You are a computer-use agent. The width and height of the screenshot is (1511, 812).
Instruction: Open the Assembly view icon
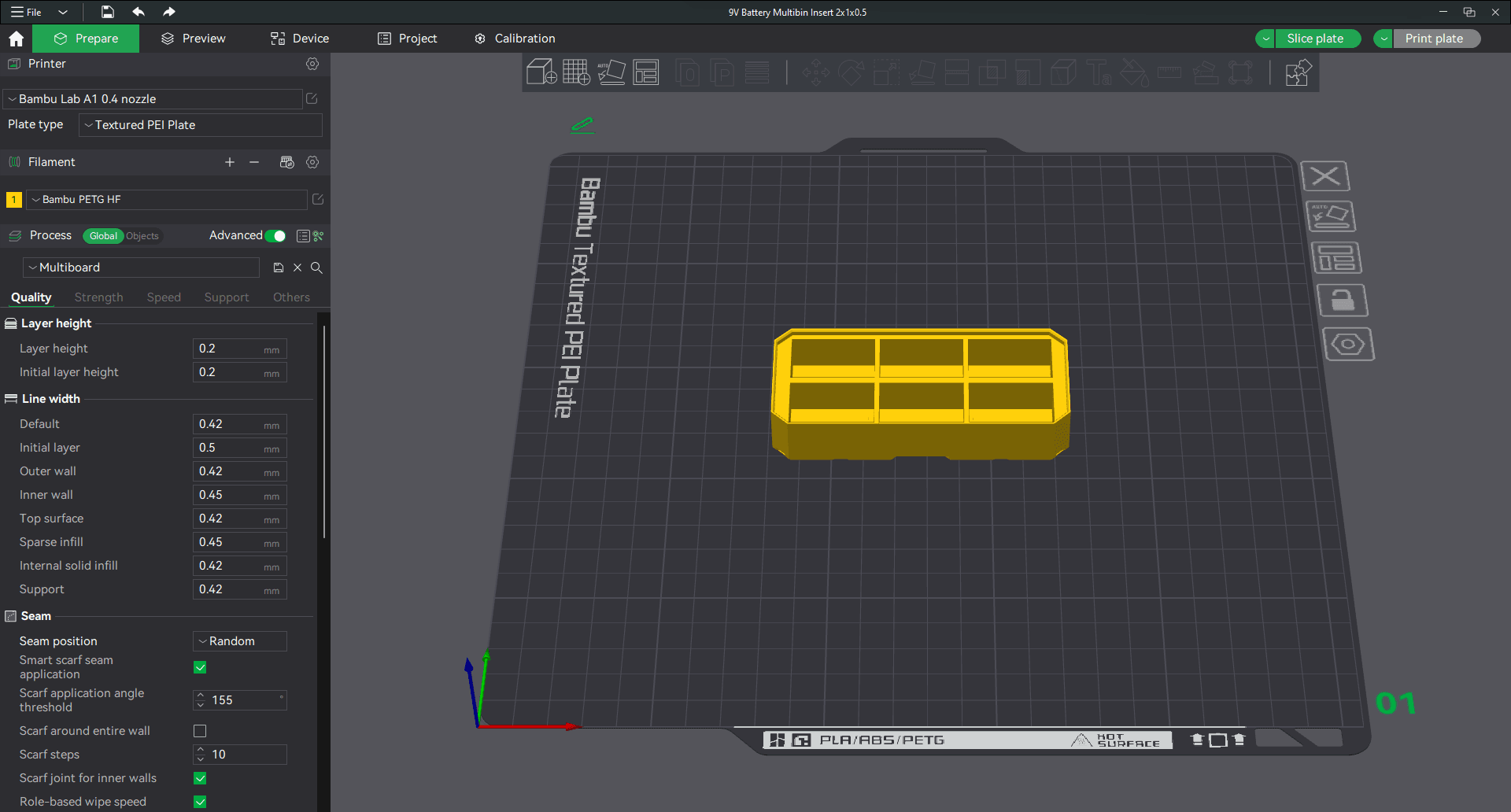pos(1298,73)
